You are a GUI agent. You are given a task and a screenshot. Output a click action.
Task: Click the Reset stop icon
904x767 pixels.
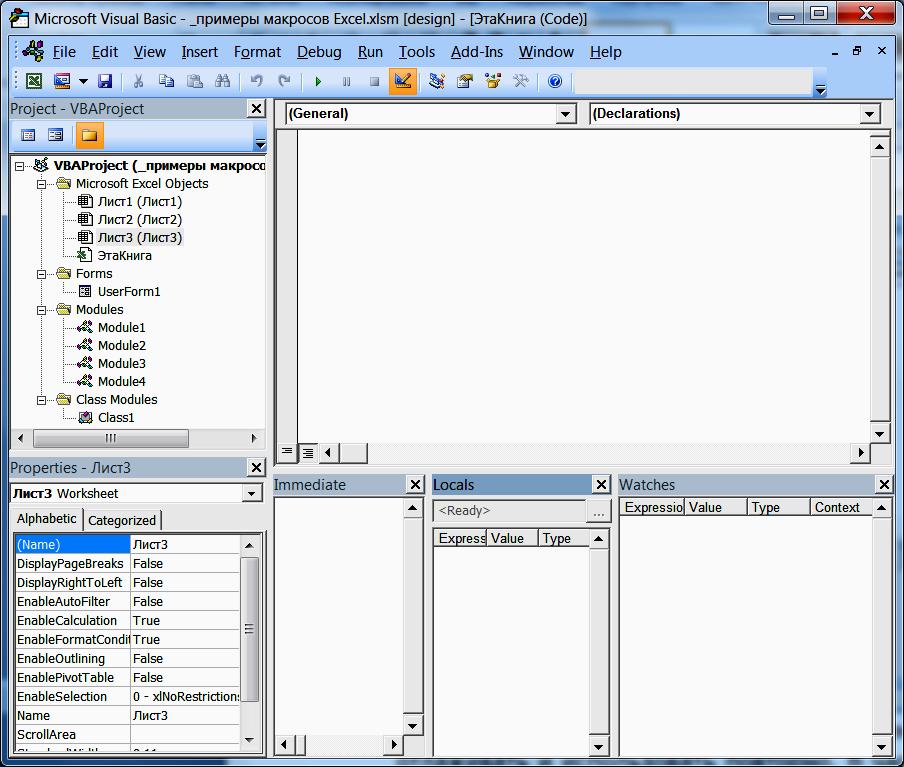(x=375, y=81)
